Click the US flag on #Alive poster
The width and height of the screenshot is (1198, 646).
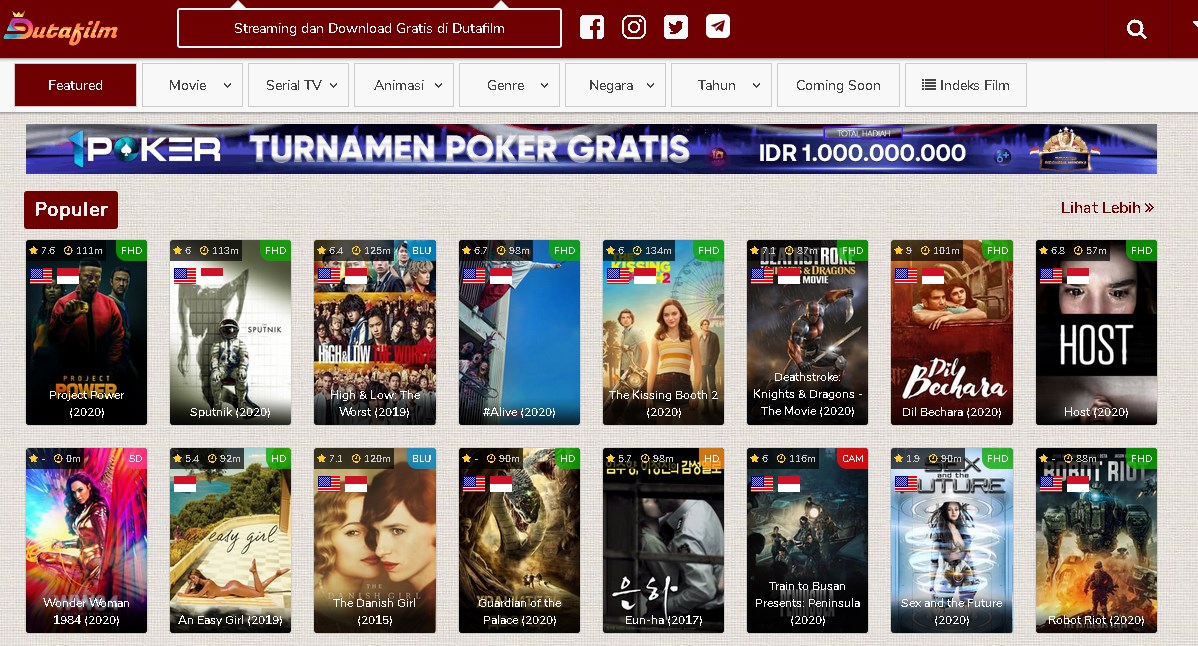(x=474, y=276)
